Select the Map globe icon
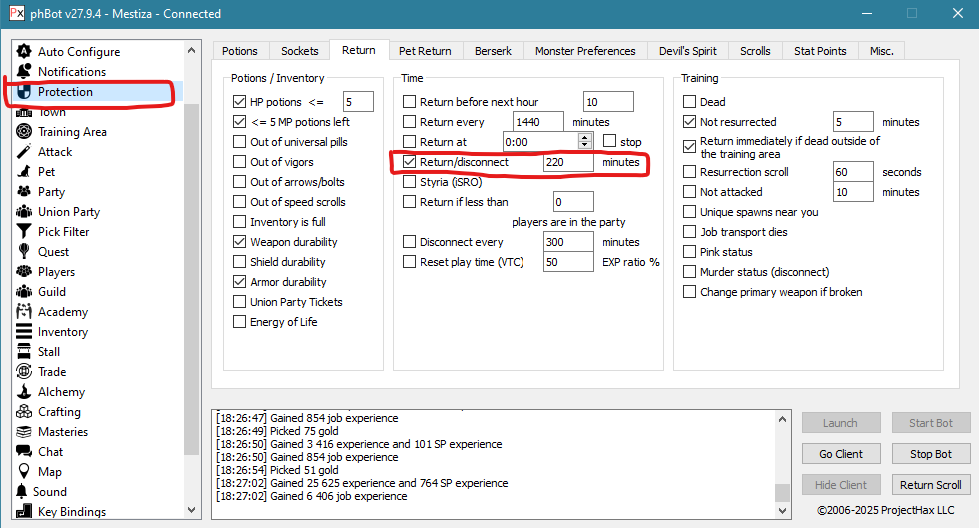Viewport: 979px width, 528px height. pyautogui.click(x=23, y=472)
